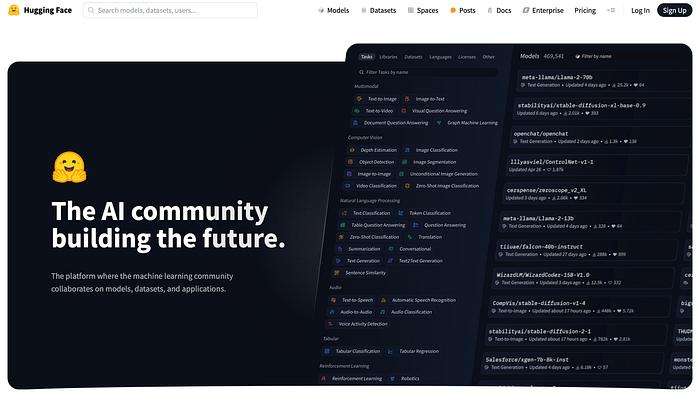700x415 pixels.
Task: Click the Robotics task icon
Action: [x=393, y=378]
